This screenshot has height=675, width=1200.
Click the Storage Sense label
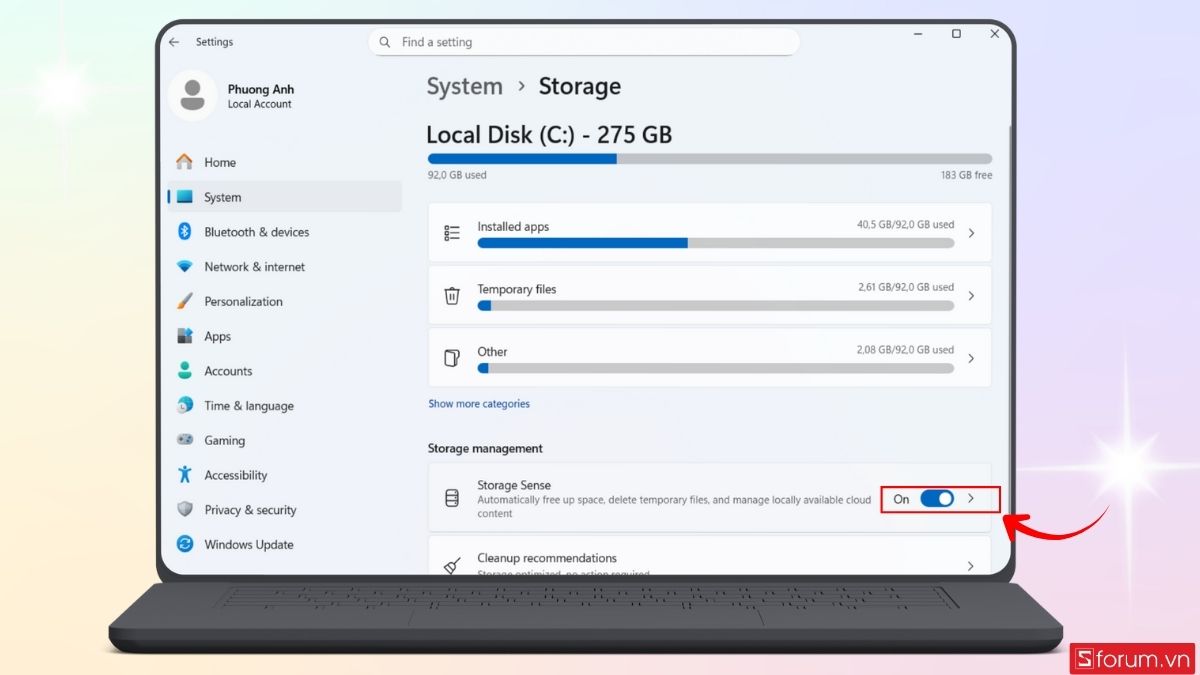pyautogui.click(x=514, y=485)
